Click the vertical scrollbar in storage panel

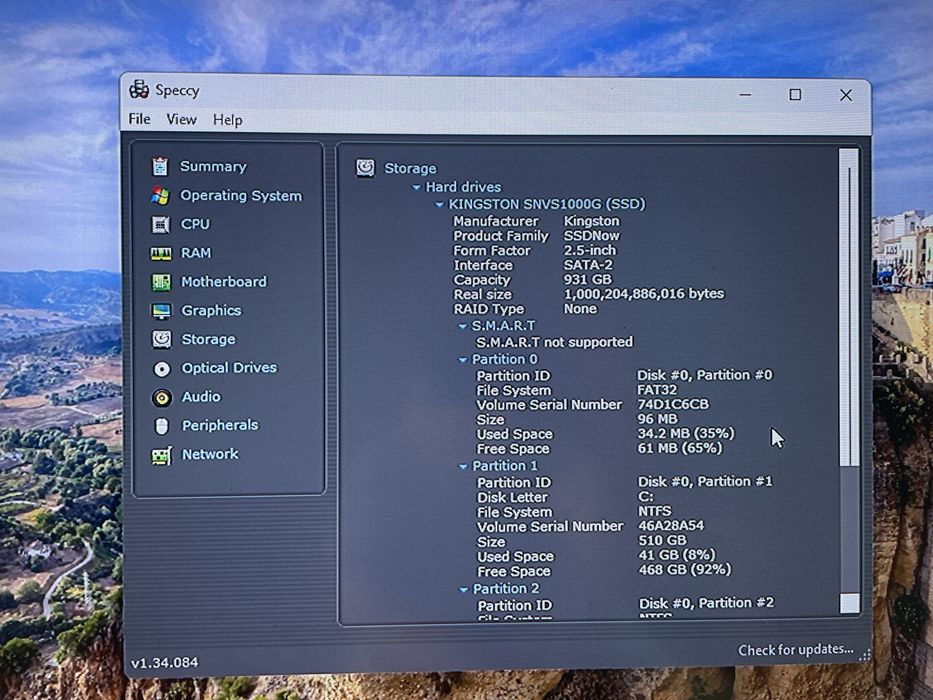pyautogui.click(x=849, y=381)
